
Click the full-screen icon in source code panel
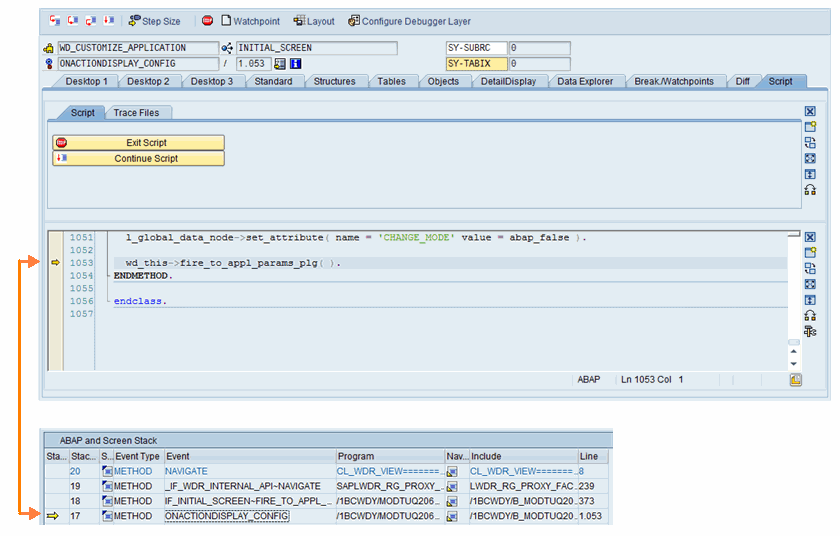810,284
